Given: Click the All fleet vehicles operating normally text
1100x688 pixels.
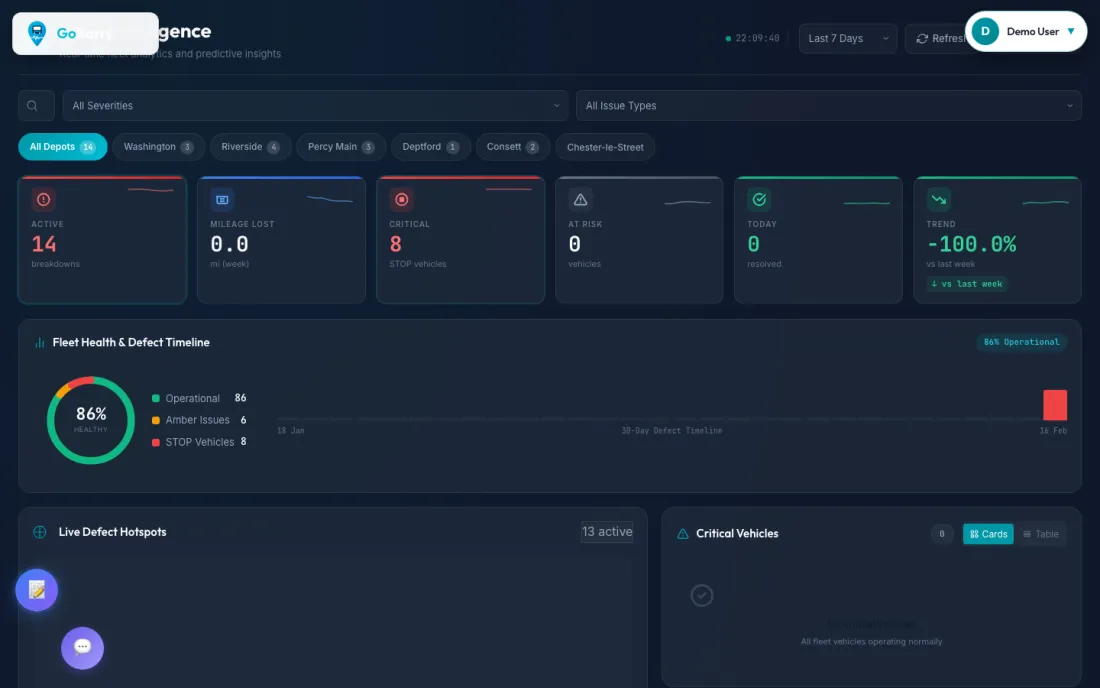Looking at the screenshot, I should (871, 642).
